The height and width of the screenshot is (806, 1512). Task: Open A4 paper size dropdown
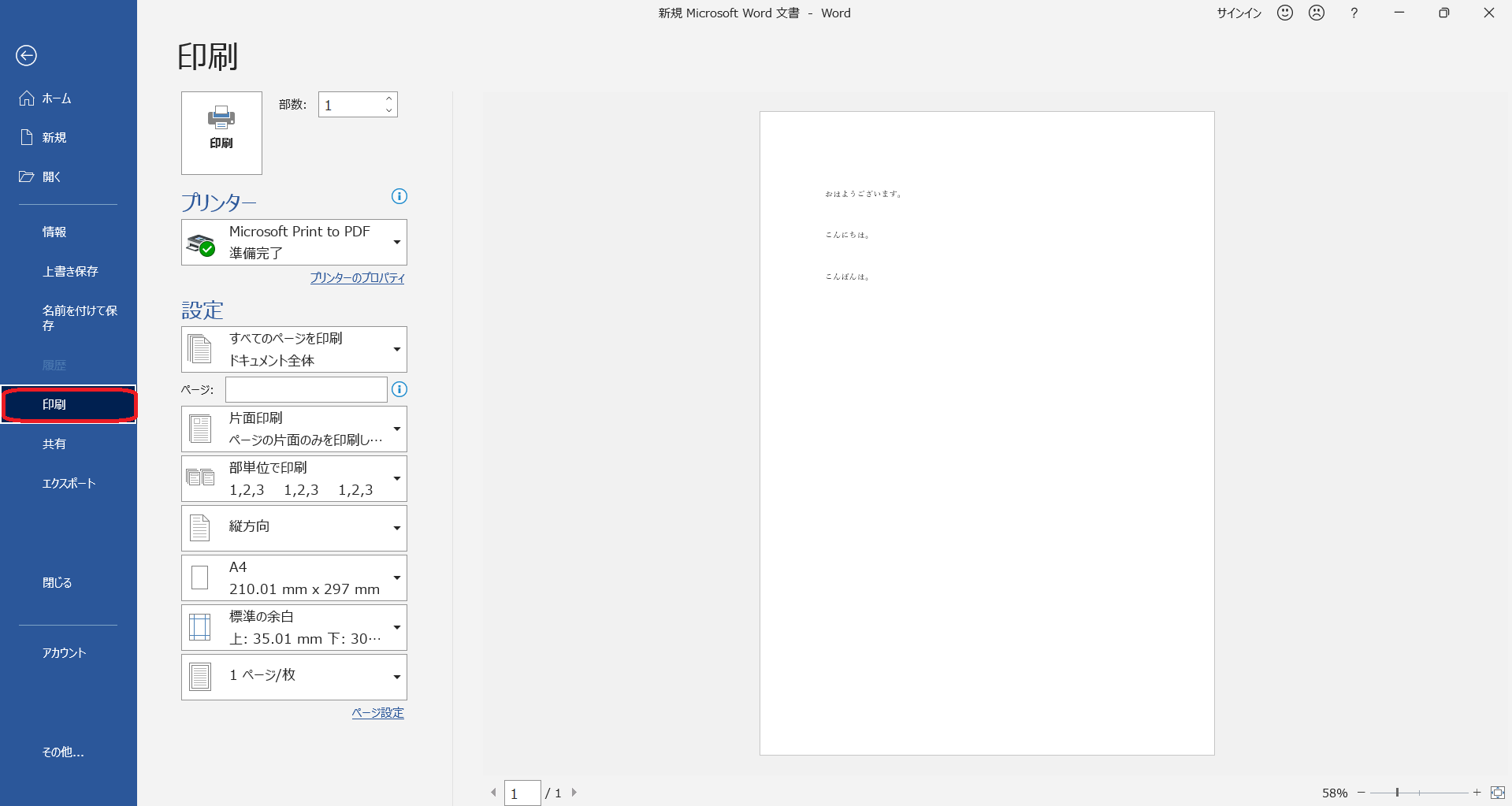tap(294, 578)
